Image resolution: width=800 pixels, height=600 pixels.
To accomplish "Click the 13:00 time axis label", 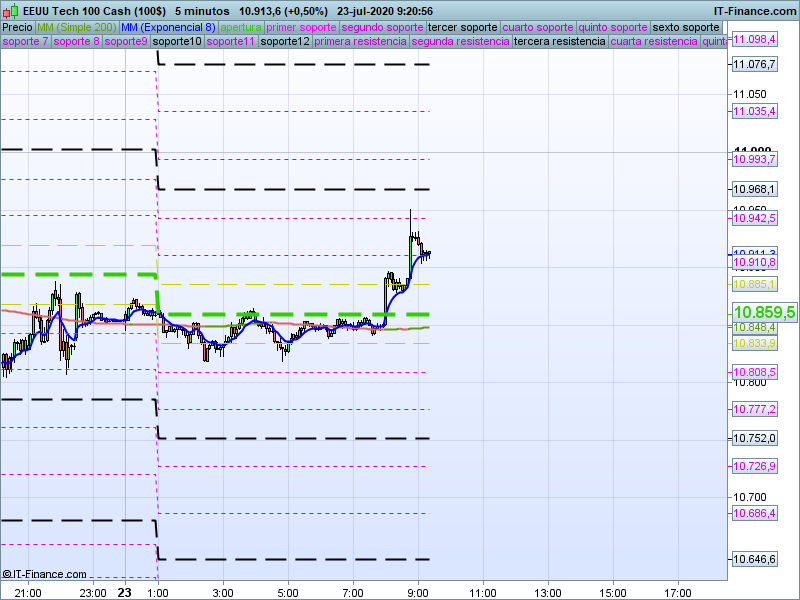I will pyautogui.click(x=548, y=593).
